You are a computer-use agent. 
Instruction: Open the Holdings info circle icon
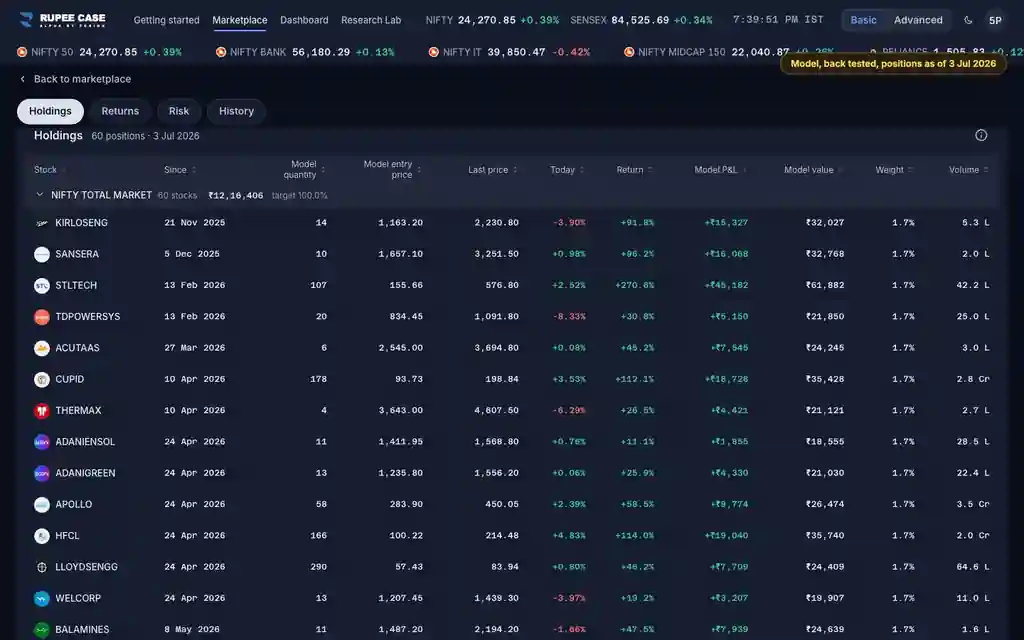coord(981,135)
